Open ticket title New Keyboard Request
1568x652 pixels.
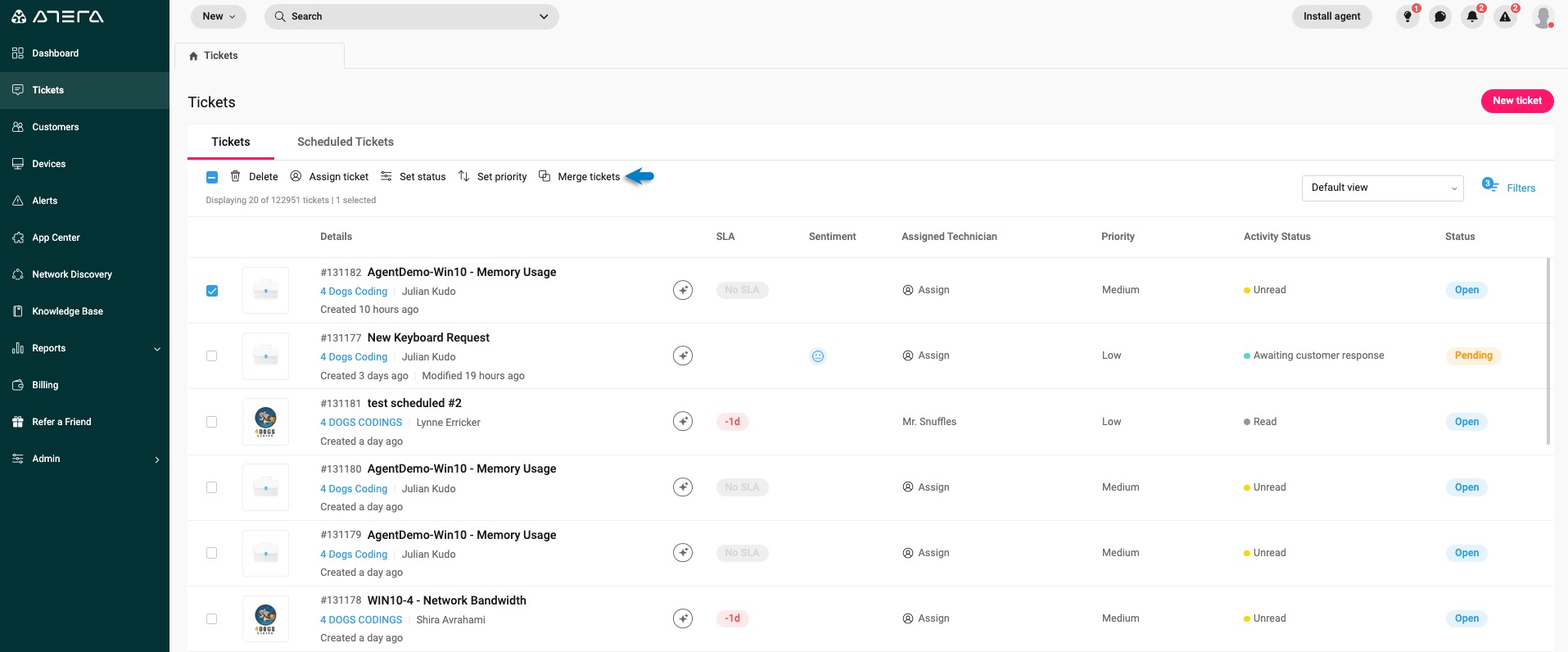(428, 337)
